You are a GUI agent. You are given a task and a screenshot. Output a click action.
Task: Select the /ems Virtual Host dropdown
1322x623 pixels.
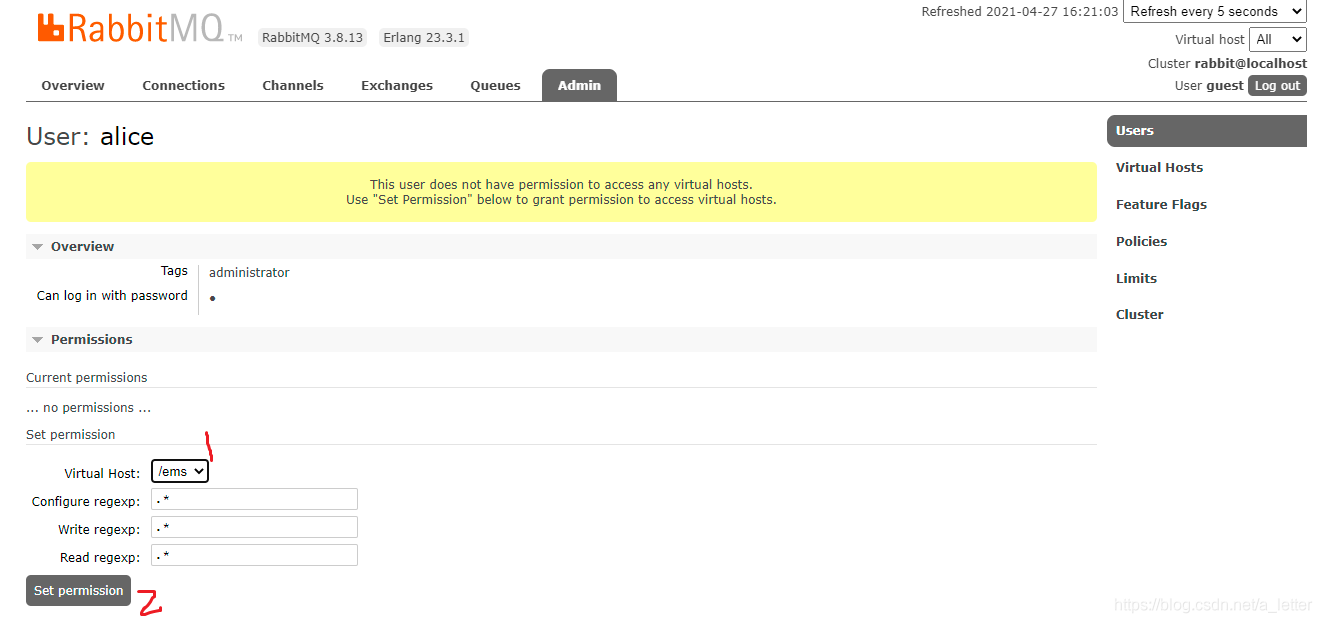click(180, 471)
